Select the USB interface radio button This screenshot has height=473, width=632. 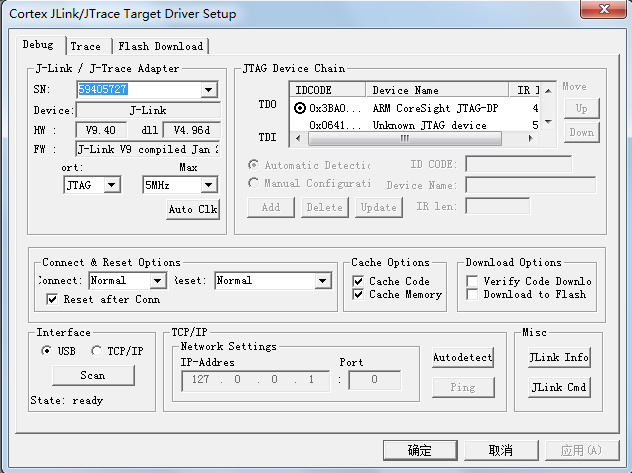click(x=46, y=351)
